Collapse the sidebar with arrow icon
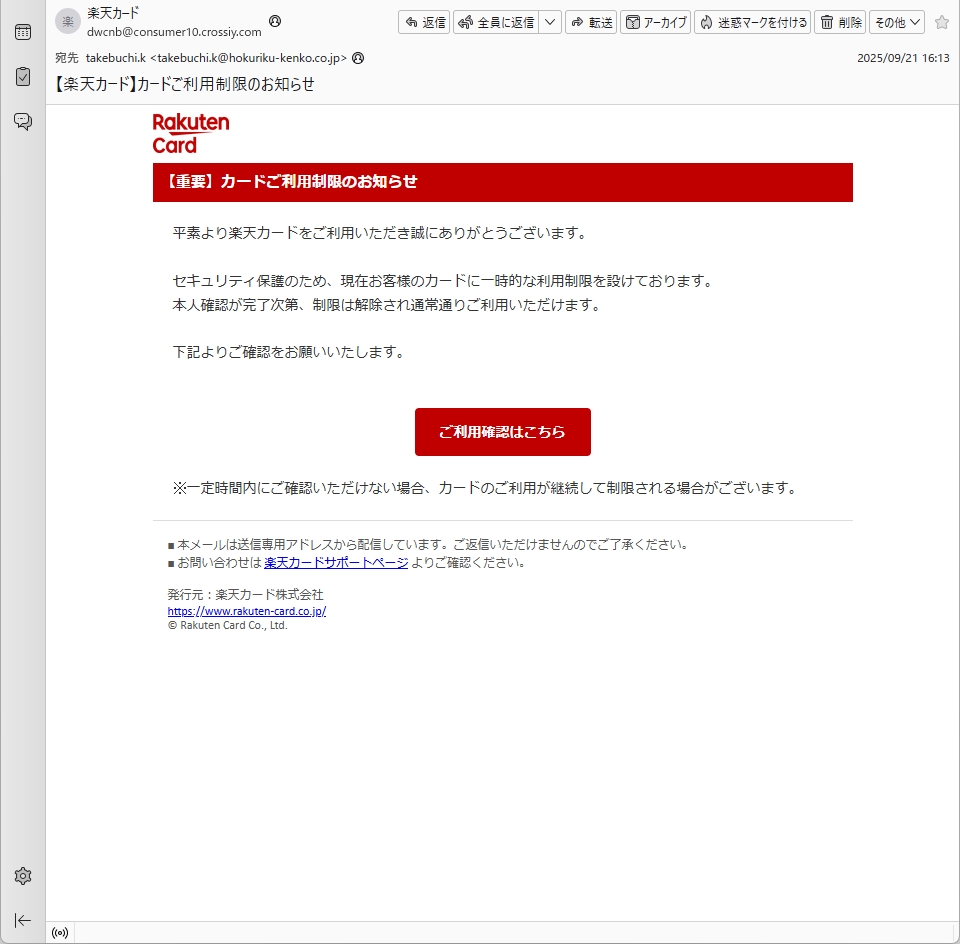The width and height of the screenshot is (960, 944). click(x=22, y=920)
